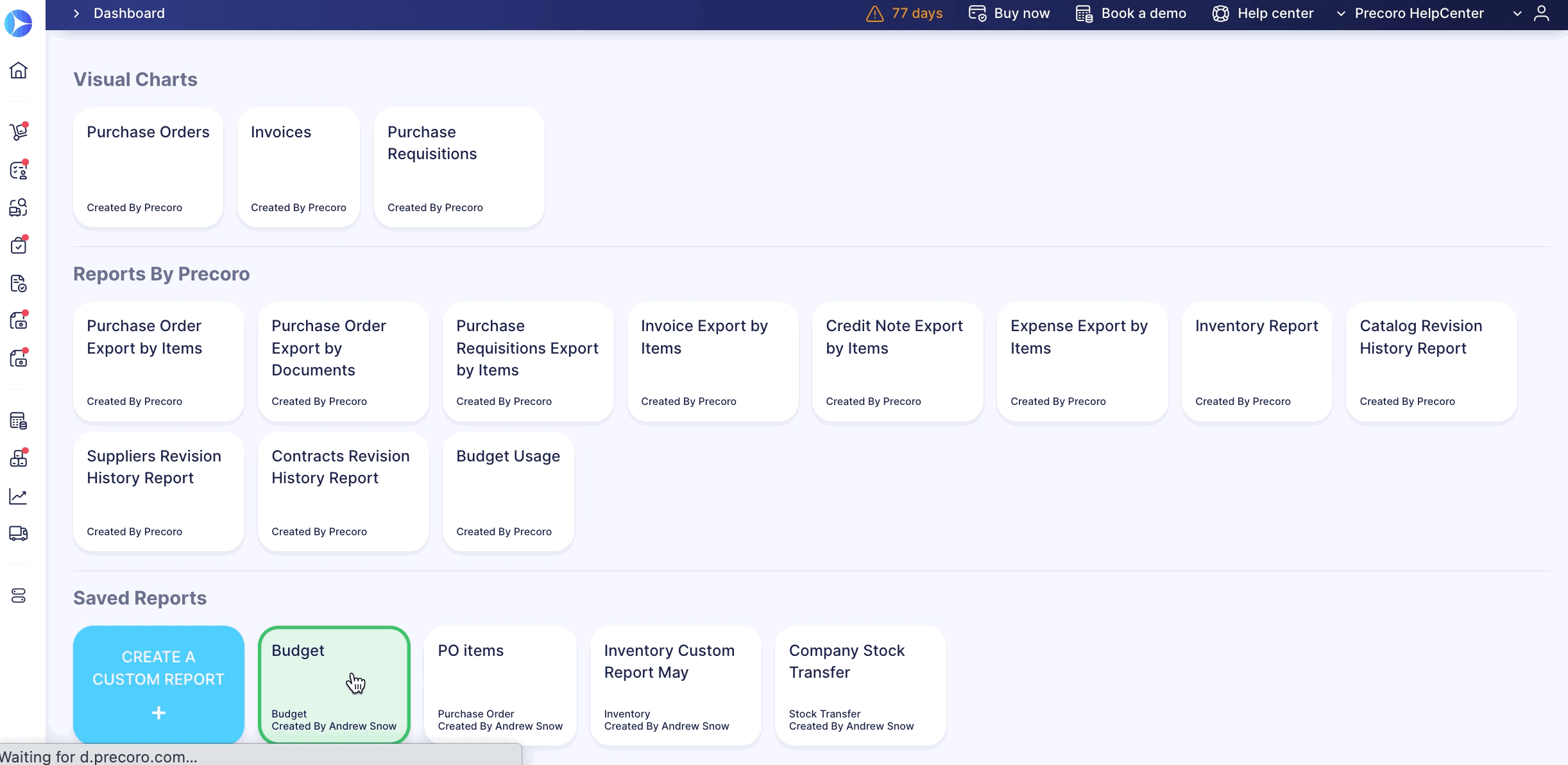
Task: Open the checklist with person sidebar icon
Action: click(x=19, y=170)
